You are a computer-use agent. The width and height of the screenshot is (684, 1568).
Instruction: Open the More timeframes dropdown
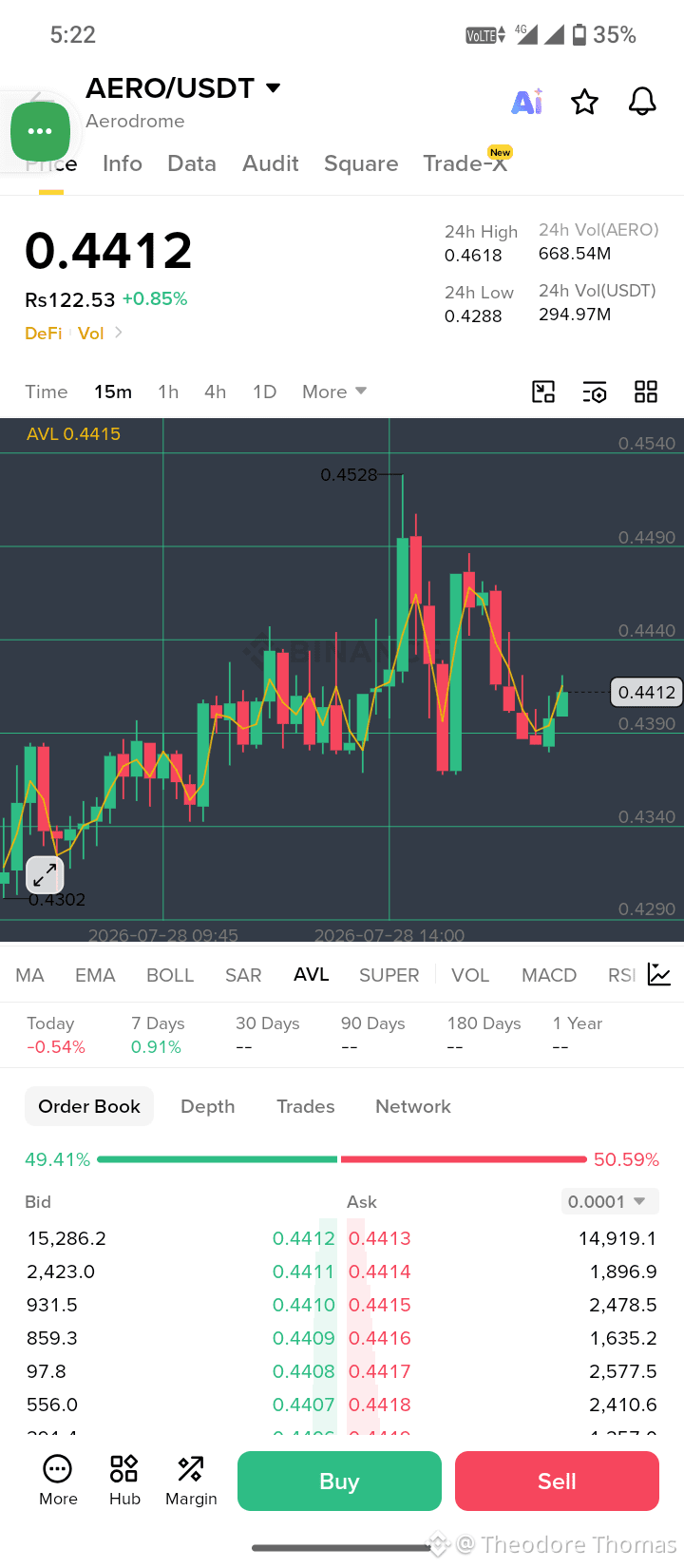[x=334, y=392]
